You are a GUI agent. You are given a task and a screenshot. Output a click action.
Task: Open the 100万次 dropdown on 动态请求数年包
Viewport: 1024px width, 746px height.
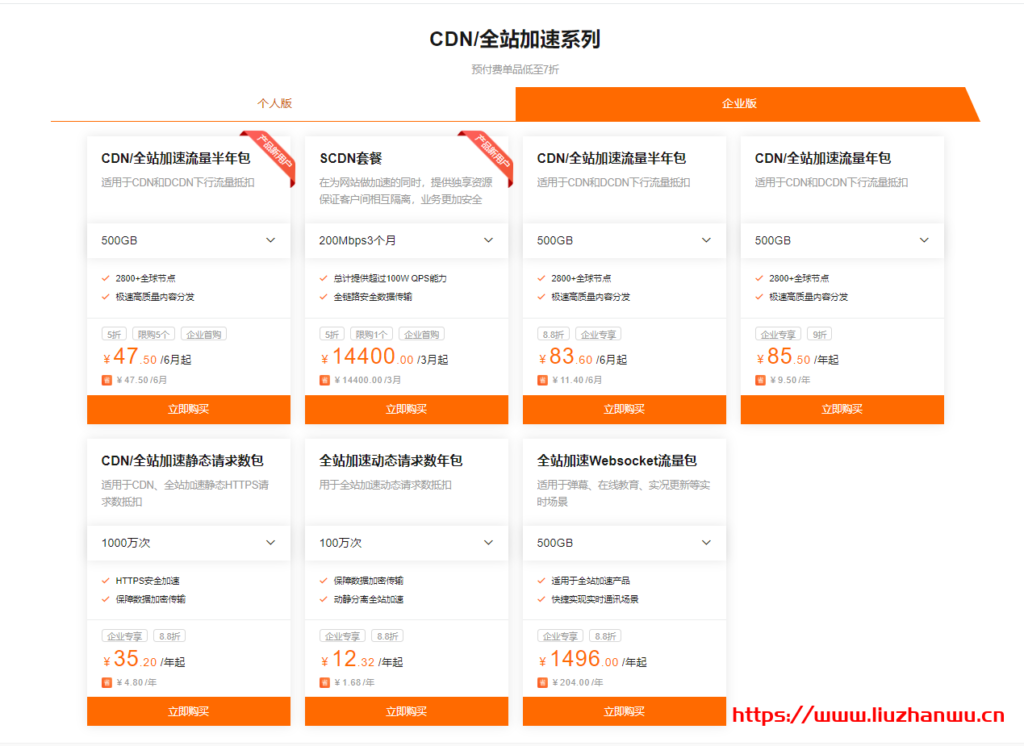[406, 543]
